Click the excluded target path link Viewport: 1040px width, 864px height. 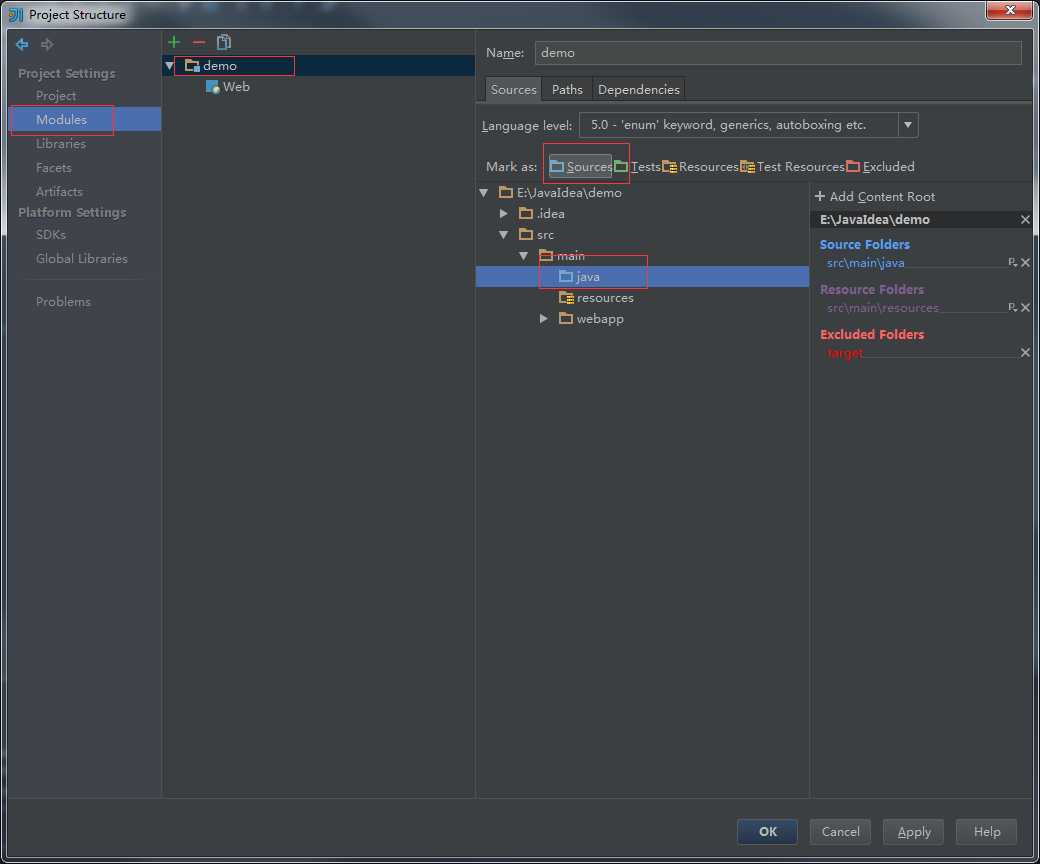[845, 353]
